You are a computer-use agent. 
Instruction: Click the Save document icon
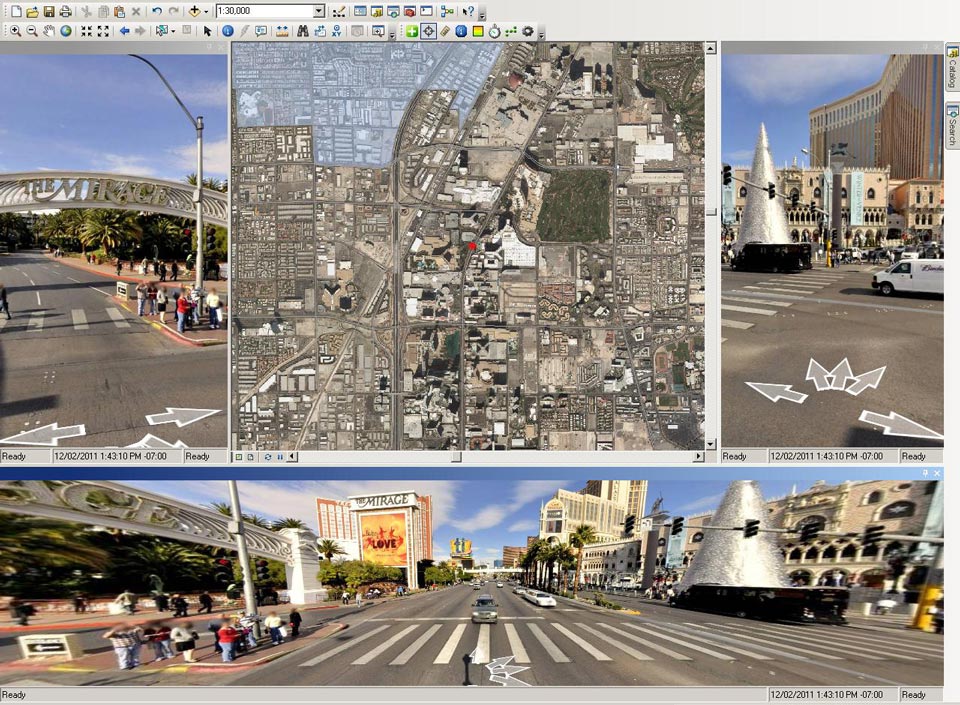[x=48, y=11]
